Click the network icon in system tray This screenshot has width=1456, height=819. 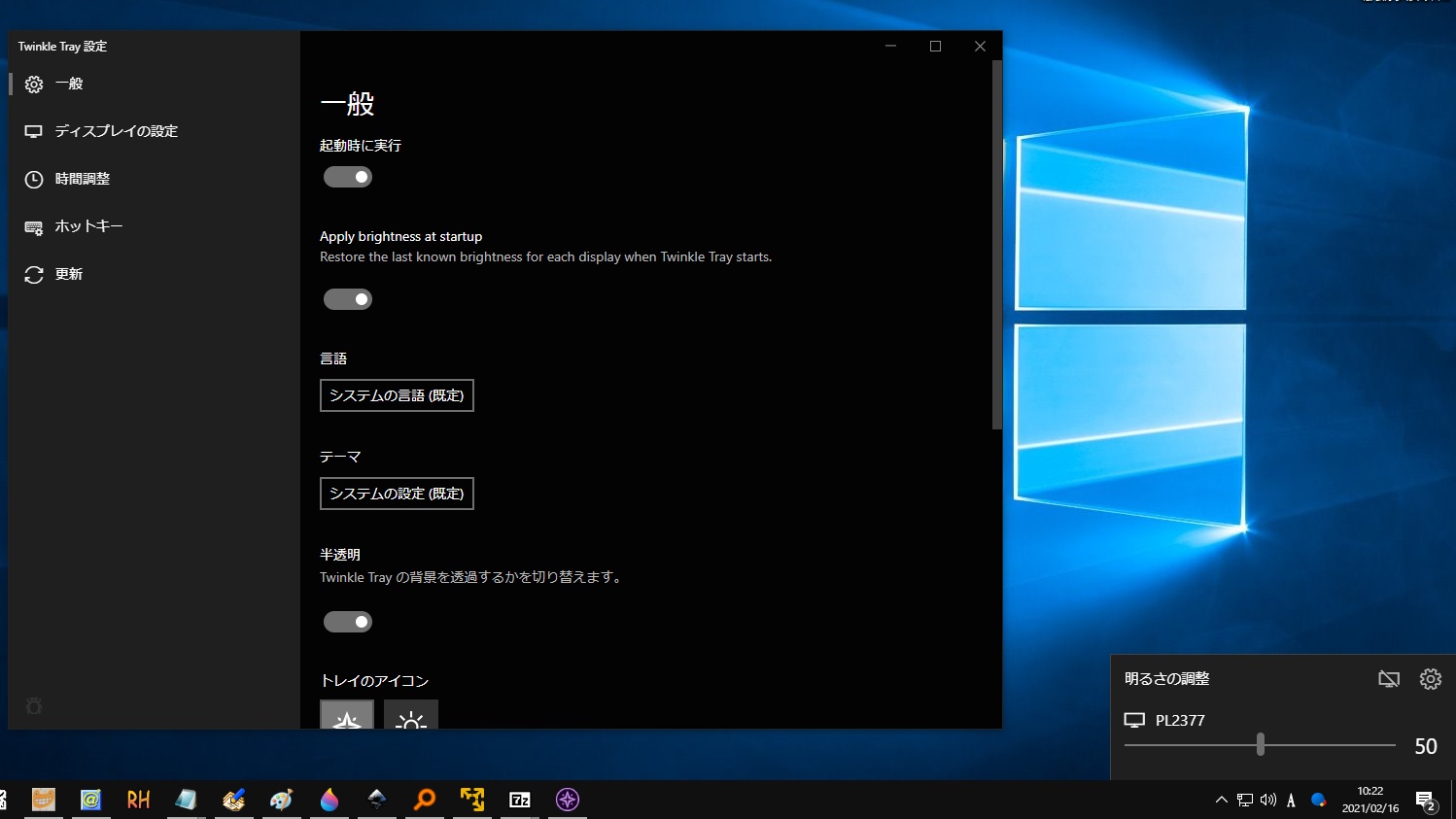point(1245,800)
